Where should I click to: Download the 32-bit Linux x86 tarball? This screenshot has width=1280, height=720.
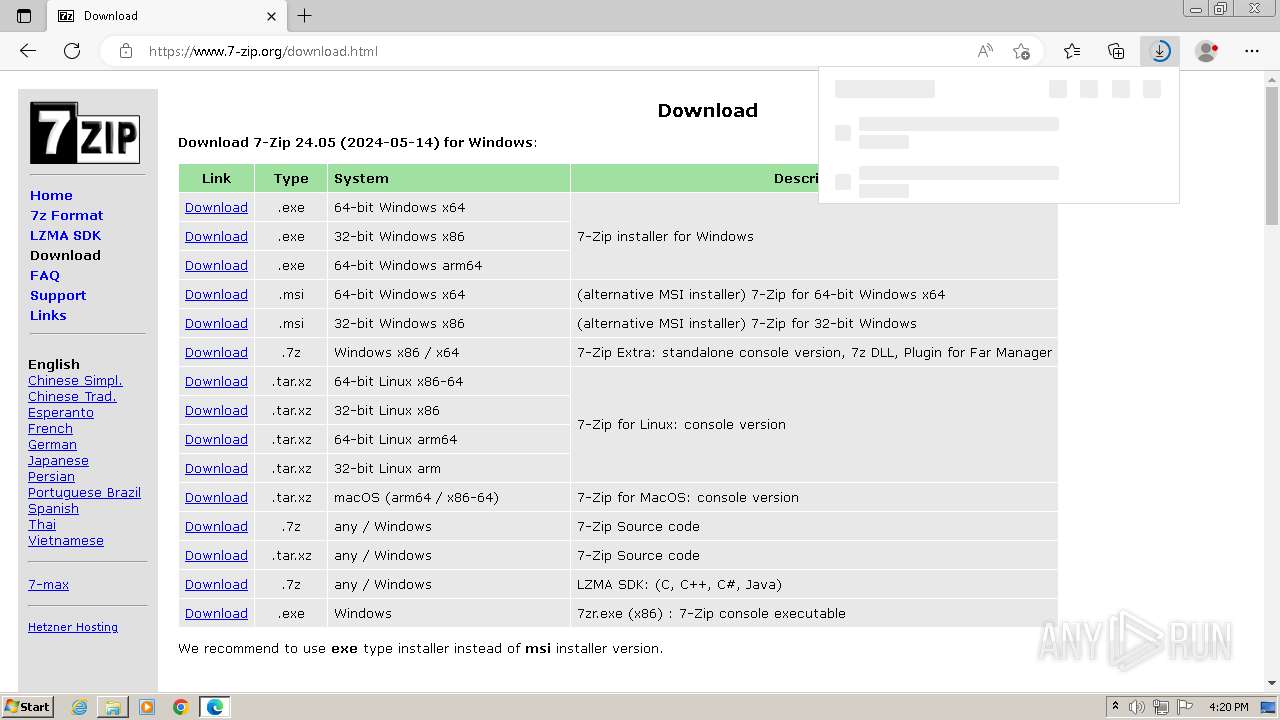(x=216, y=410)
